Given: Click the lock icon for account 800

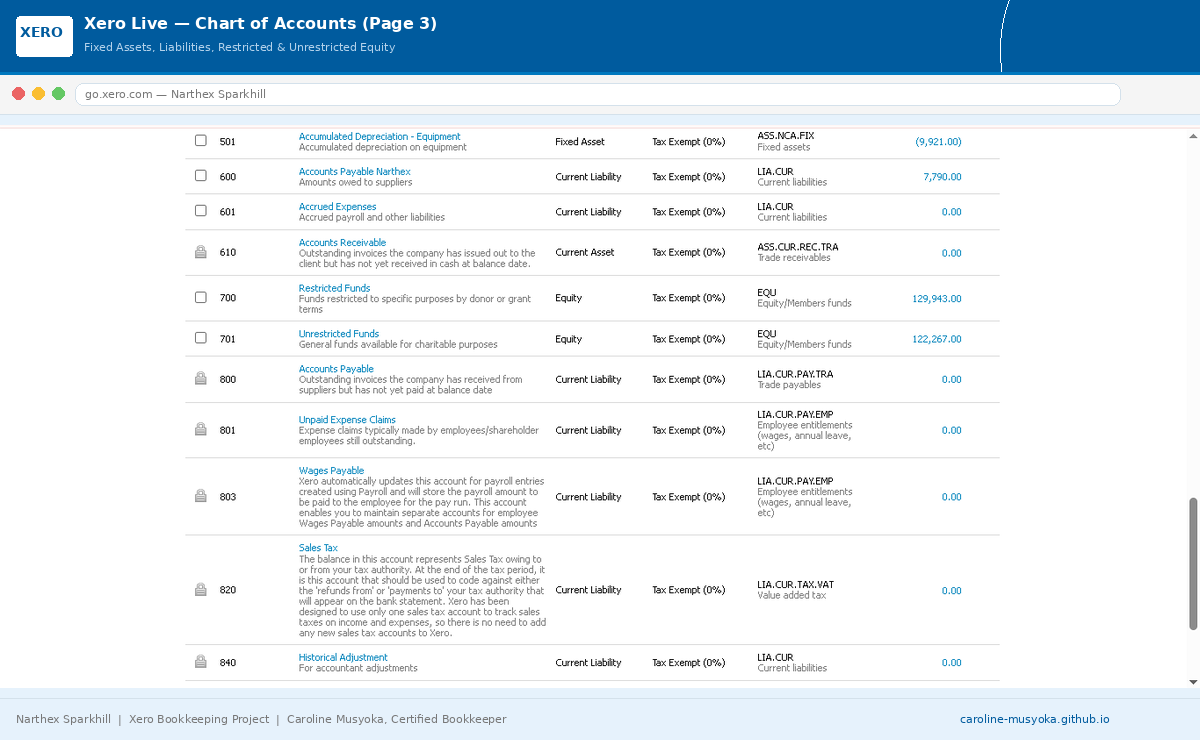Looking at the screenshot, I should point(200,379).
